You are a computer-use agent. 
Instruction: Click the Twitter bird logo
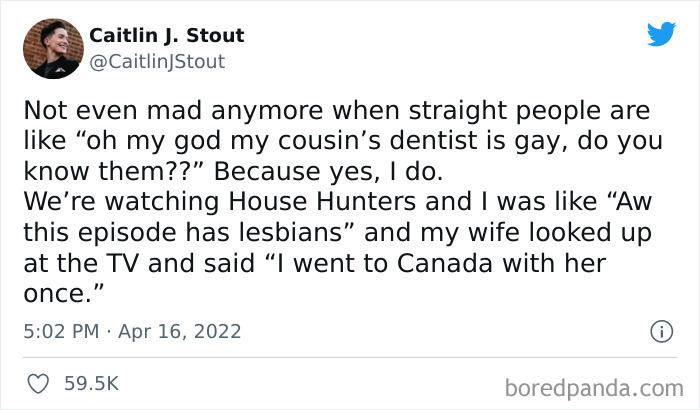point(661,35)
